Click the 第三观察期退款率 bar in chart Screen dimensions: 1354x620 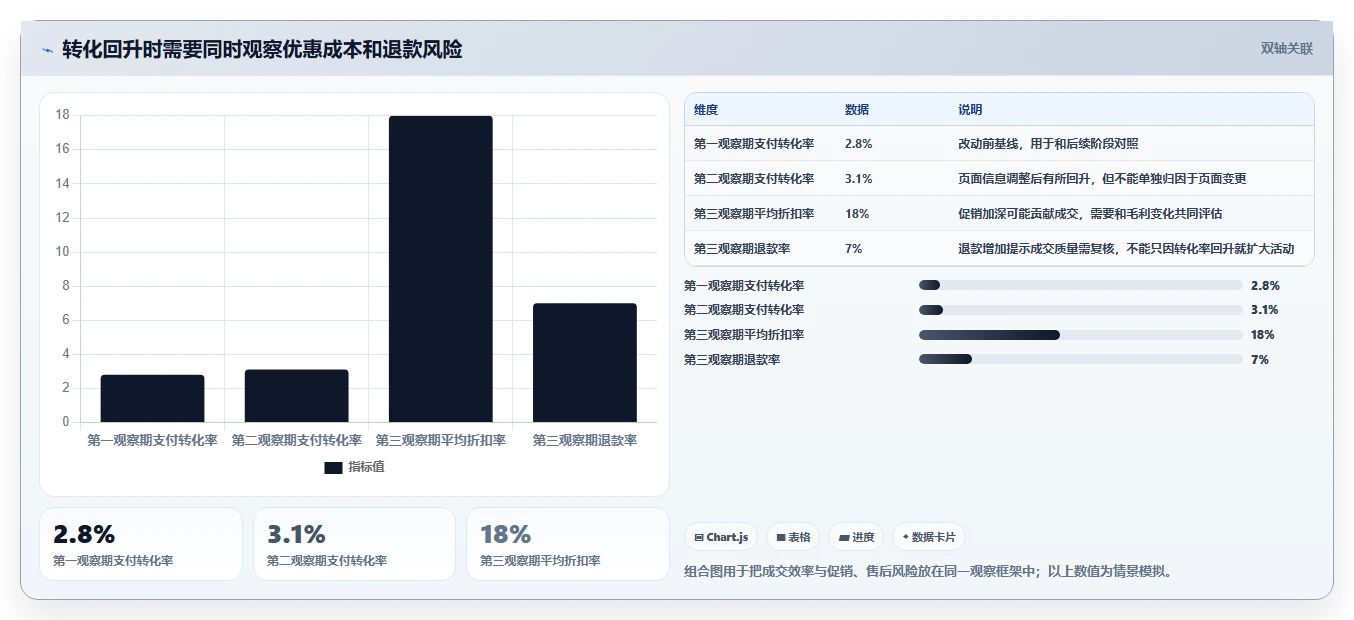tap(584, 362)
